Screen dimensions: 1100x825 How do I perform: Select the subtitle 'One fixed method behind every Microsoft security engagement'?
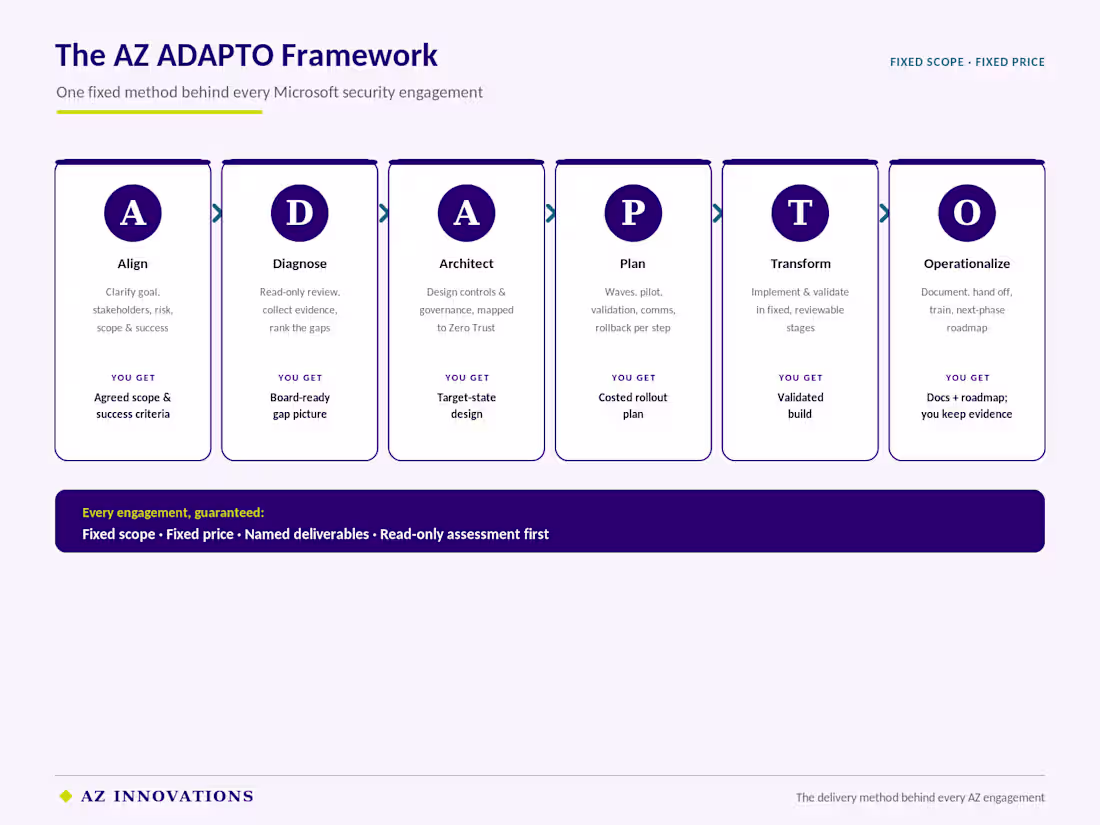pos(269,93)
